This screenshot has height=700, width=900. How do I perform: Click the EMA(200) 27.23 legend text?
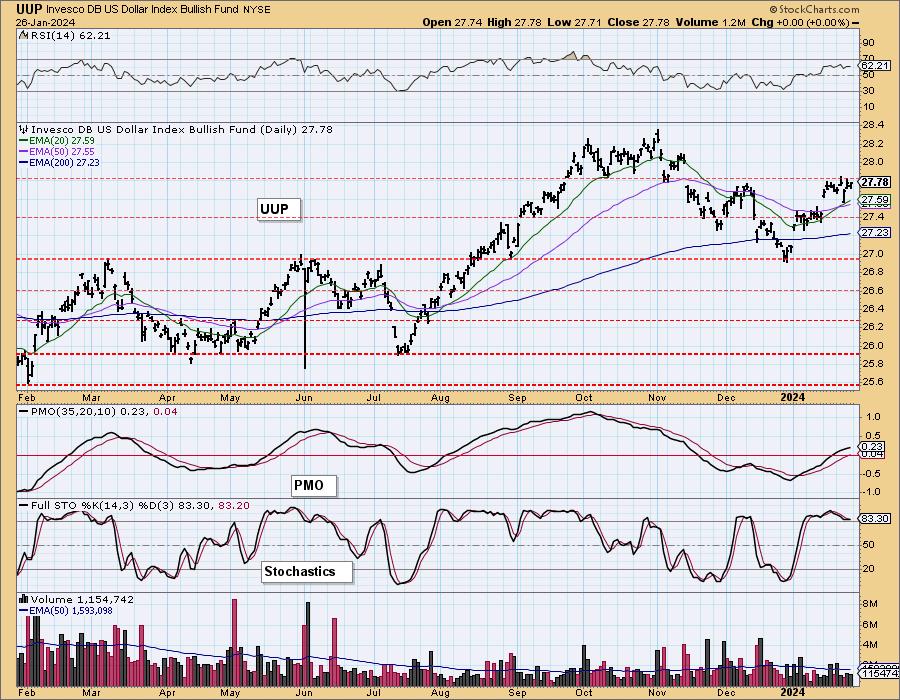click(64, 162)
